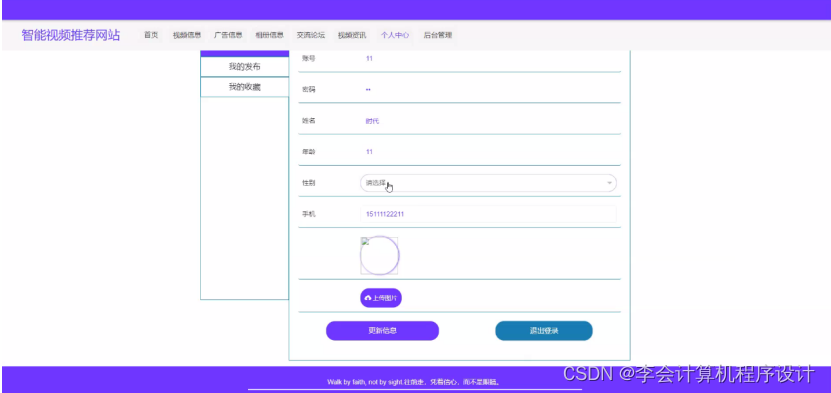Open 我的发布 in the sidebar
The height and width of the screenshot is (393, 831).
[x=244, y=67]
